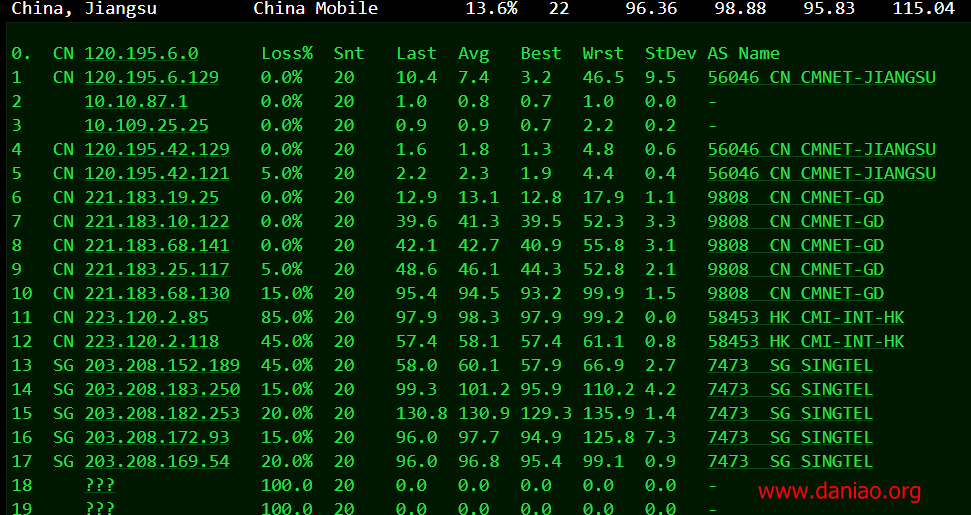
Task: Open IP link 120.195.42.129
Action: (157, 149)
